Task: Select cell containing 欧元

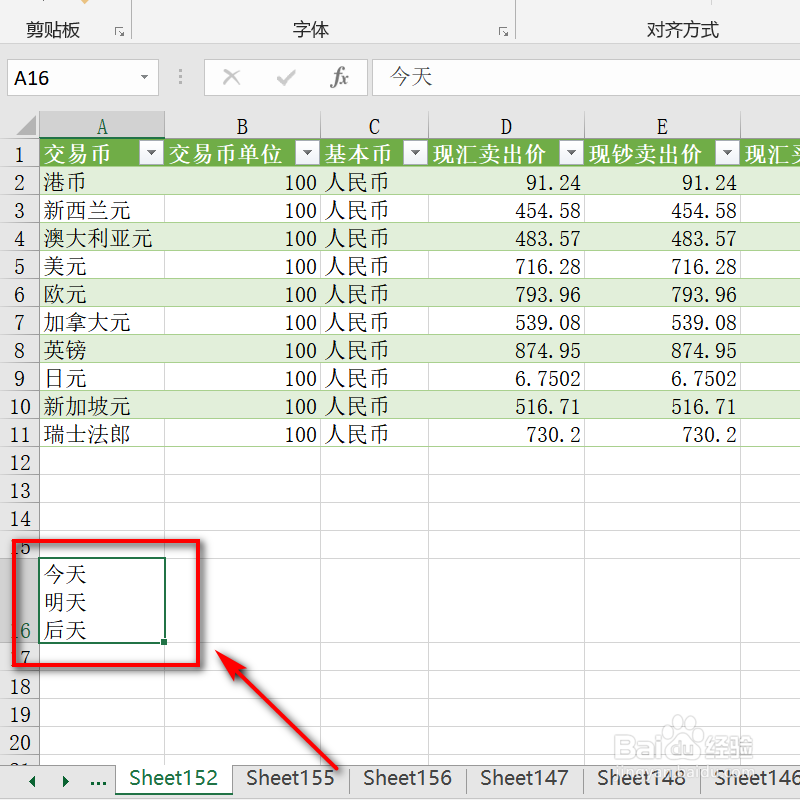Action: click(102, 294)
